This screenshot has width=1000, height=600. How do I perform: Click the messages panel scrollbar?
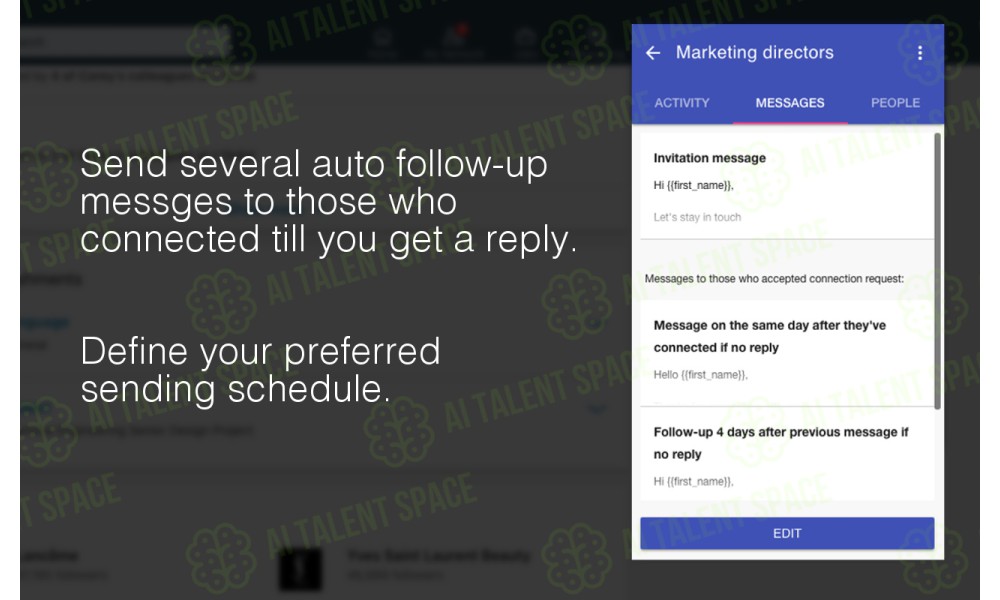click(x=937, y=271)
